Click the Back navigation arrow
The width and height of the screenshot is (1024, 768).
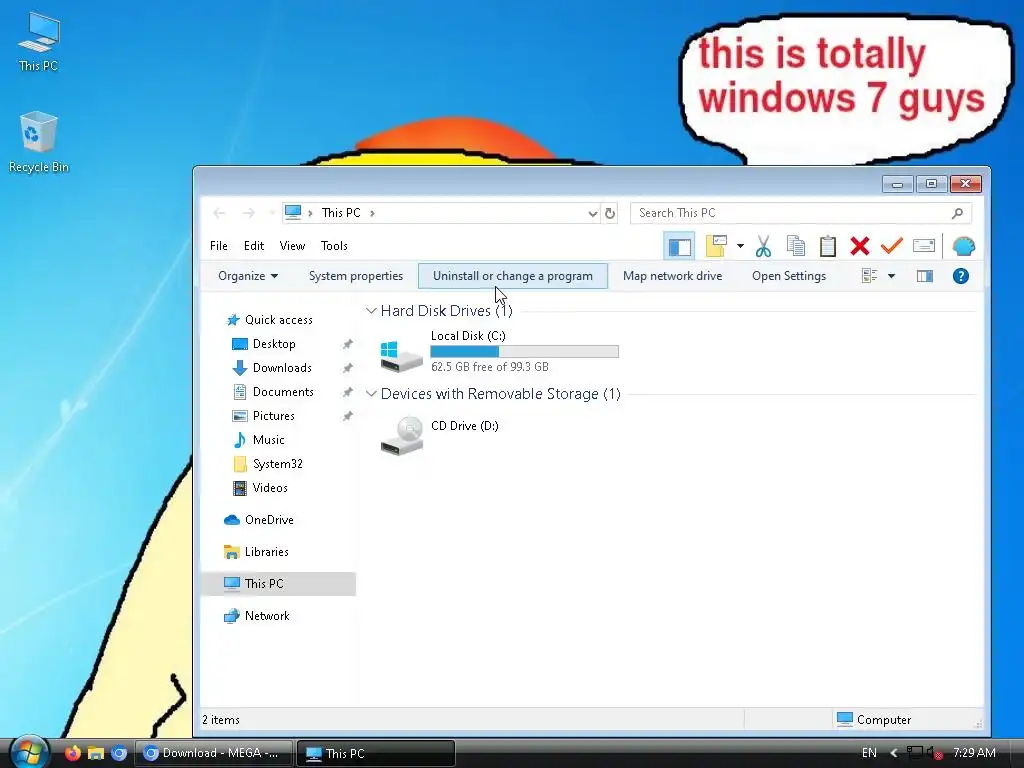pos(219,213)
